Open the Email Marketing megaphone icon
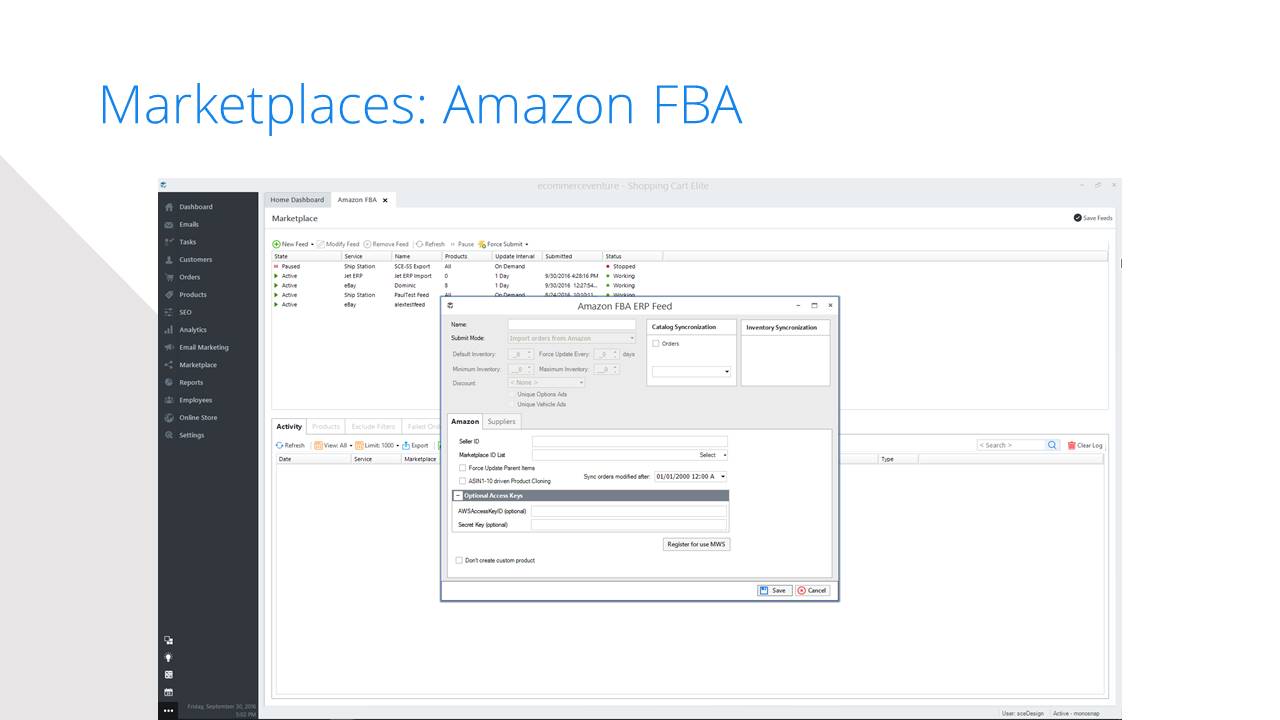This screenshot has width=1280, height=720. (169, 347)
